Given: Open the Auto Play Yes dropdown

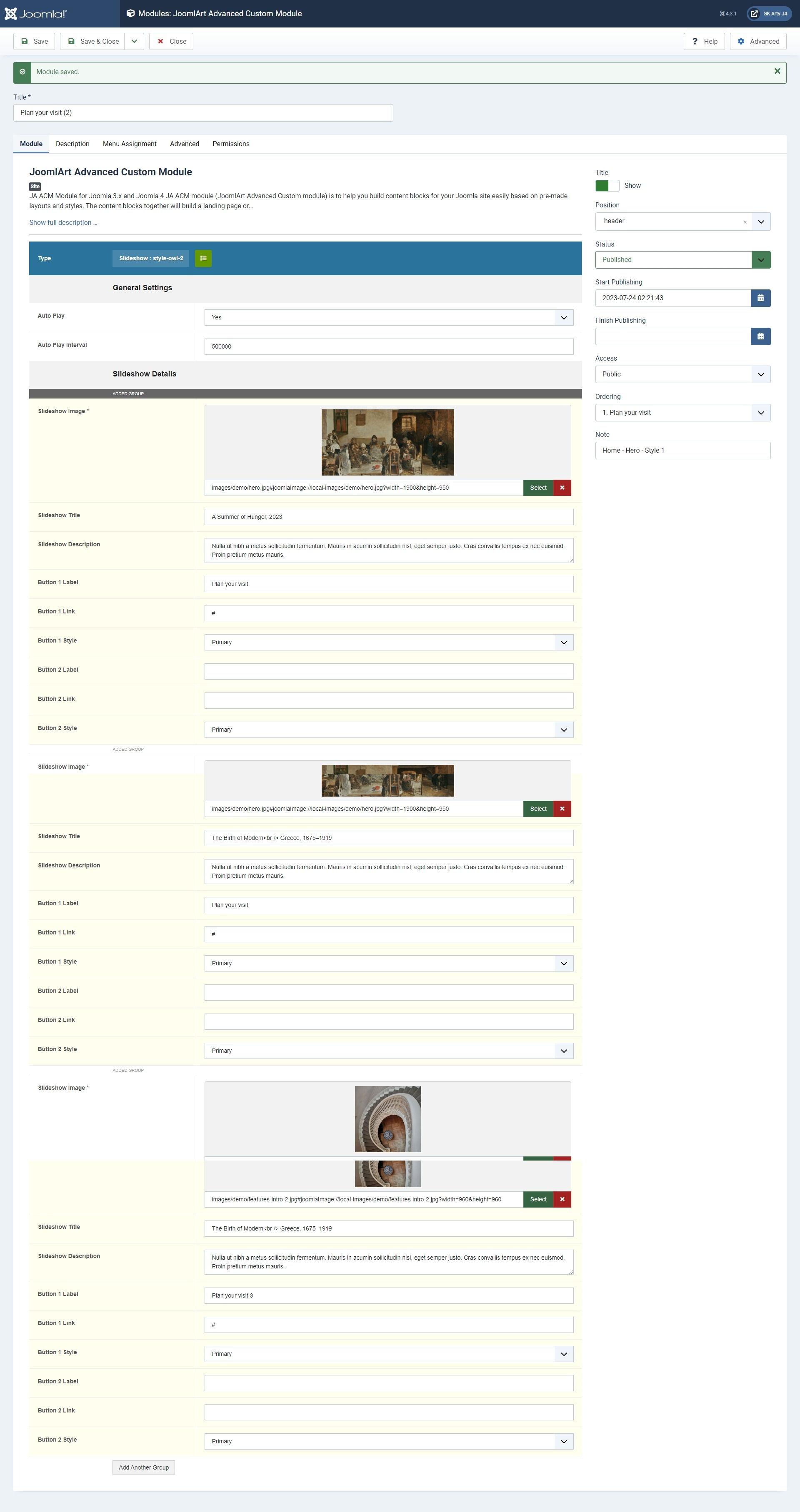Looking at the screenshot, I should (388, 318).
